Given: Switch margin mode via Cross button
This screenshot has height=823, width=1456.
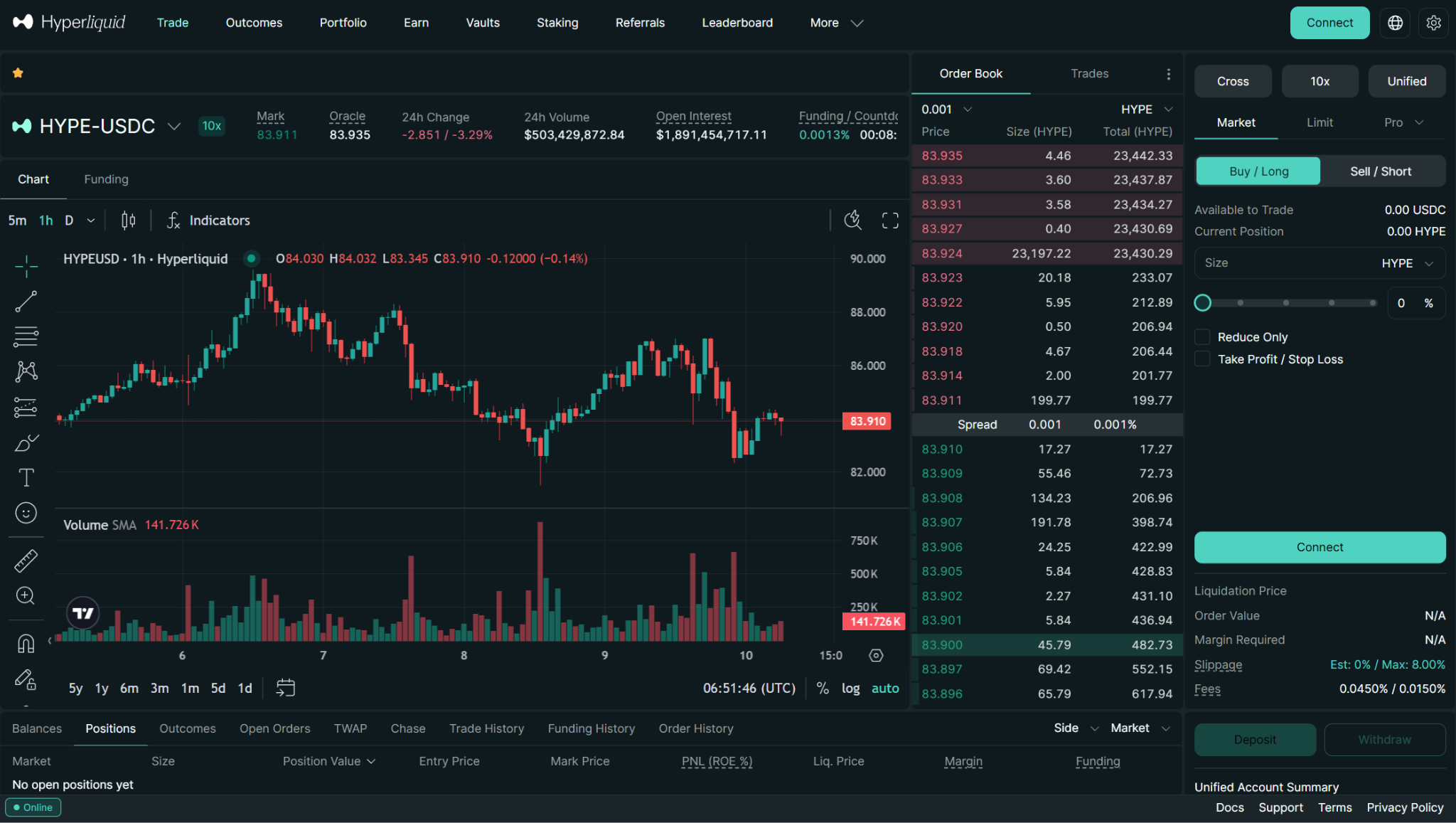Looking at the screenshot, I should coord(1233,81).
